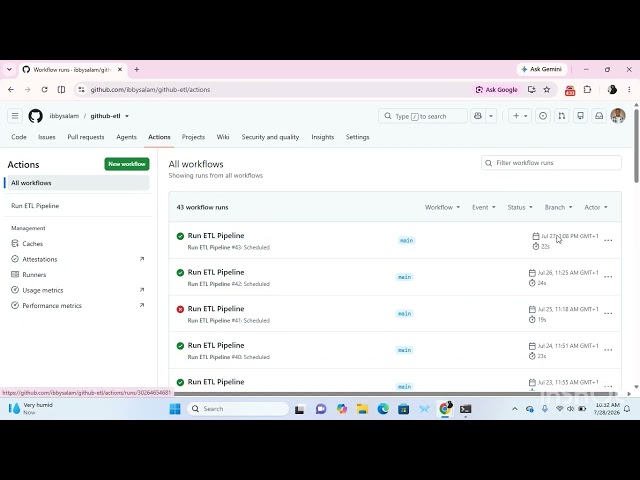Viewport: 640px width, 480px height.
Task: Open the Event filter dropdown
Action: (484, 207)
